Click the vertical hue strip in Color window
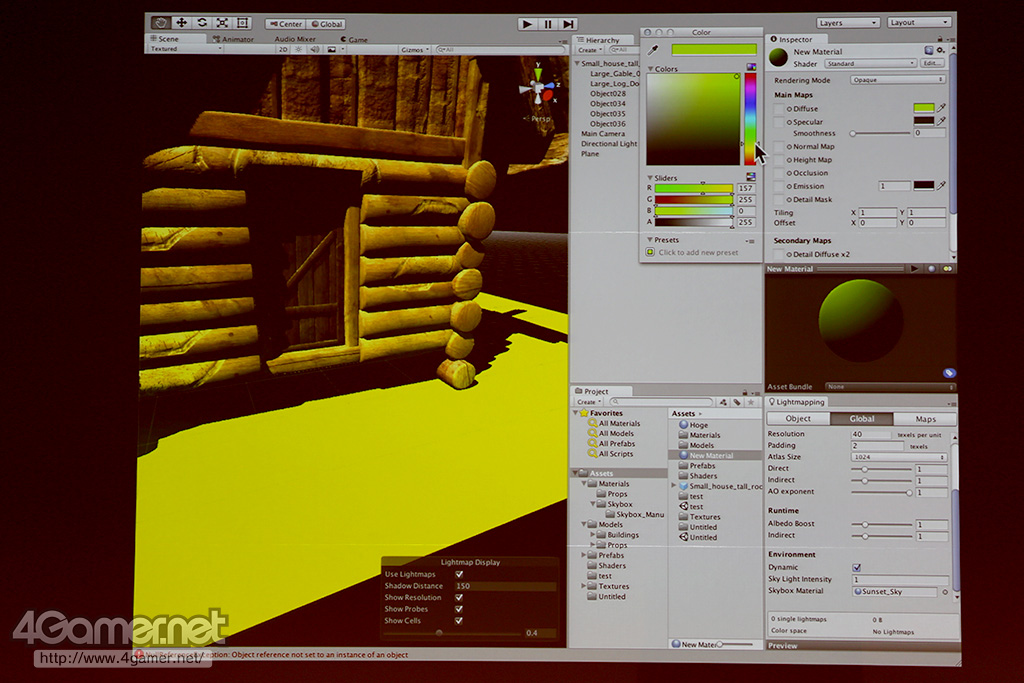This screenshot has height=683, width=1024. (x=750, y=119)
